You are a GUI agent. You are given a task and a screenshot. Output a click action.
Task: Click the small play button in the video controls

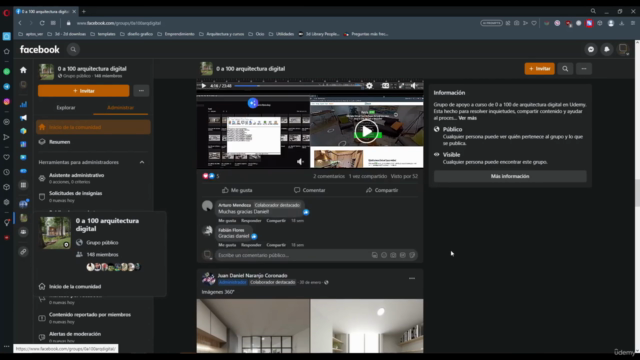[x=203, y=86]
